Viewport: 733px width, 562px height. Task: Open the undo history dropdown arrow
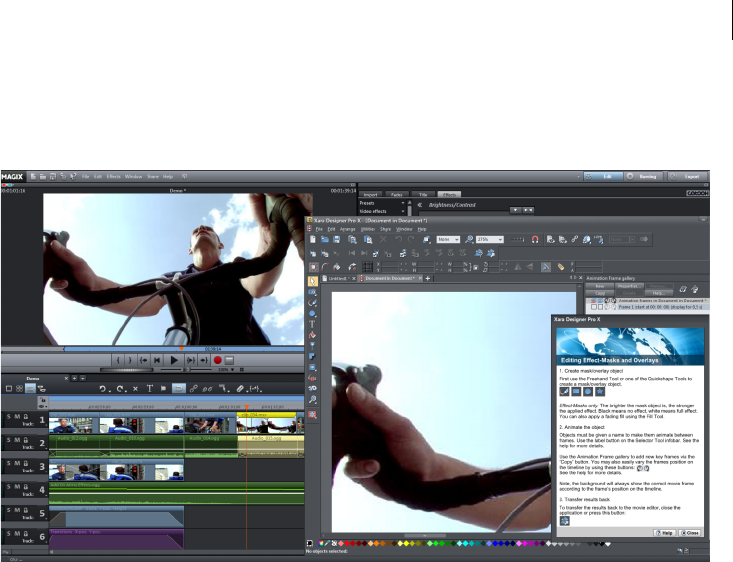coord(109,390)
